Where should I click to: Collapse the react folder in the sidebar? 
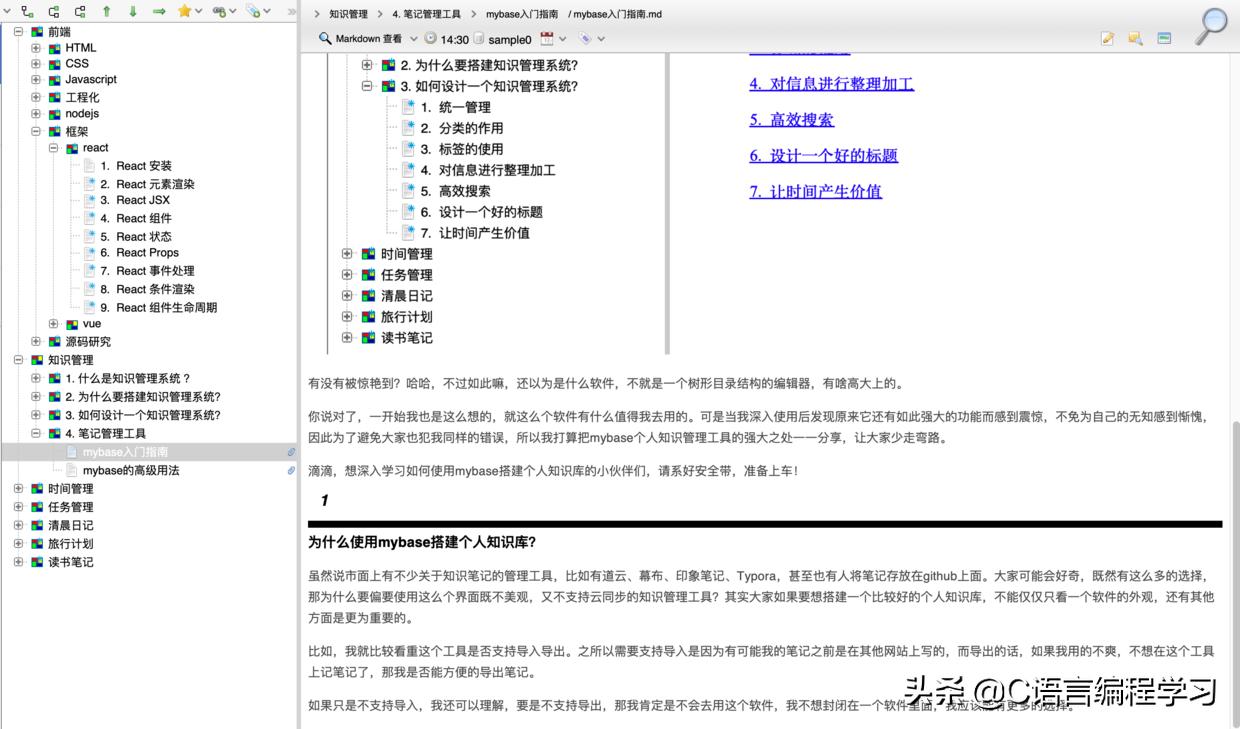point(54,147)
